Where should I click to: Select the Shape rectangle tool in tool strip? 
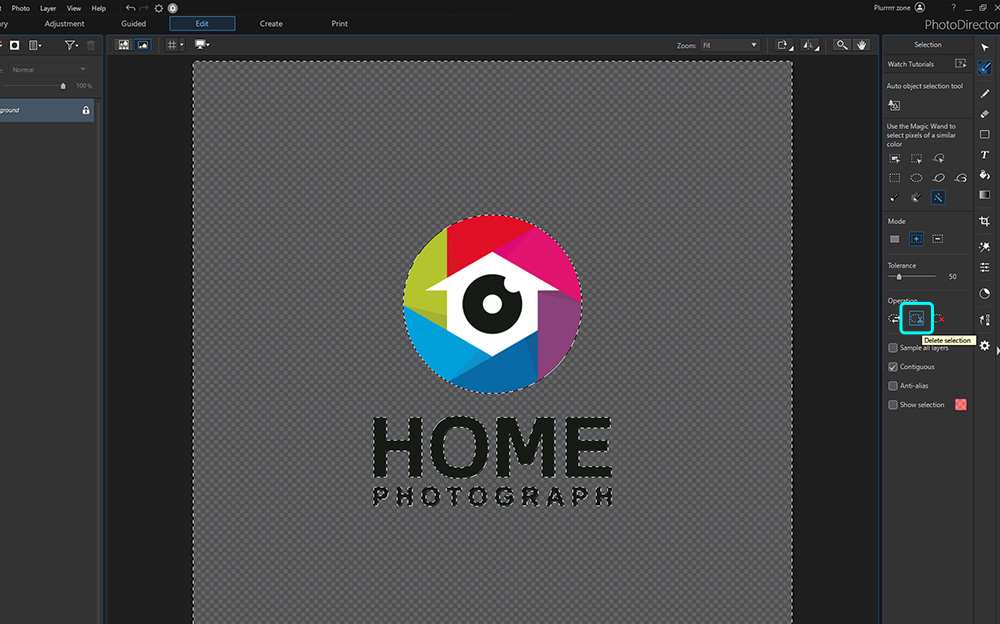click(x=985, y=135)
